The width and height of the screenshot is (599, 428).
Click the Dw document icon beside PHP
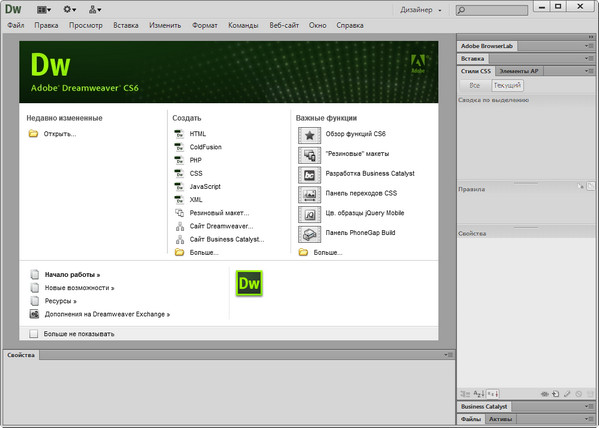coord(179,160)
